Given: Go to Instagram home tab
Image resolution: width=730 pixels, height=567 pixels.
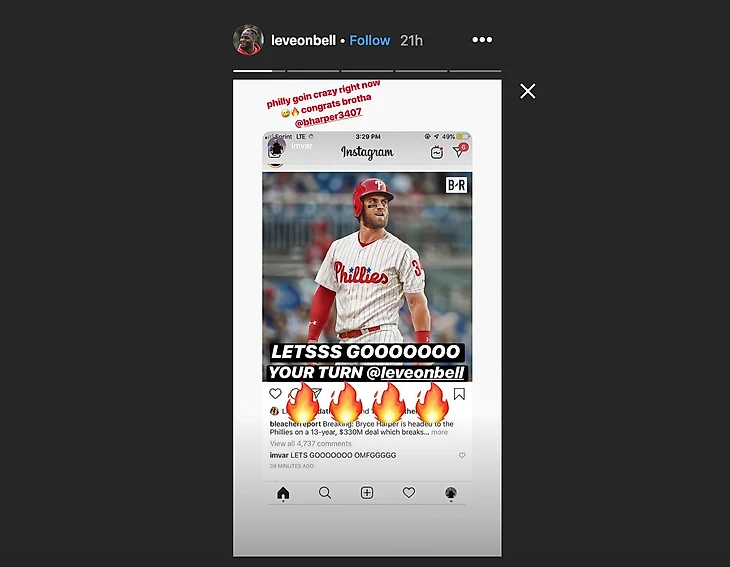Looking at the screenshot, I should pos(283,493).
